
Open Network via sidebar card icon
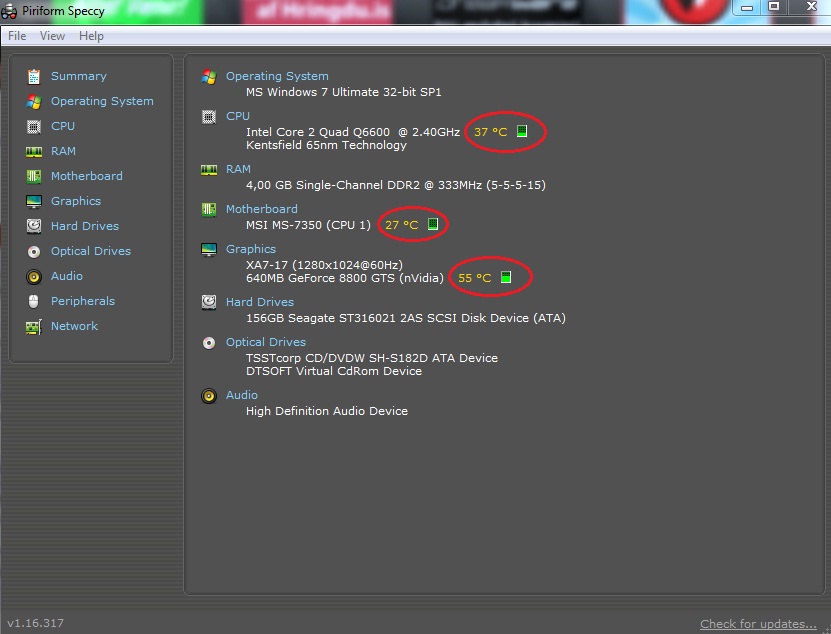click(34, 327)
